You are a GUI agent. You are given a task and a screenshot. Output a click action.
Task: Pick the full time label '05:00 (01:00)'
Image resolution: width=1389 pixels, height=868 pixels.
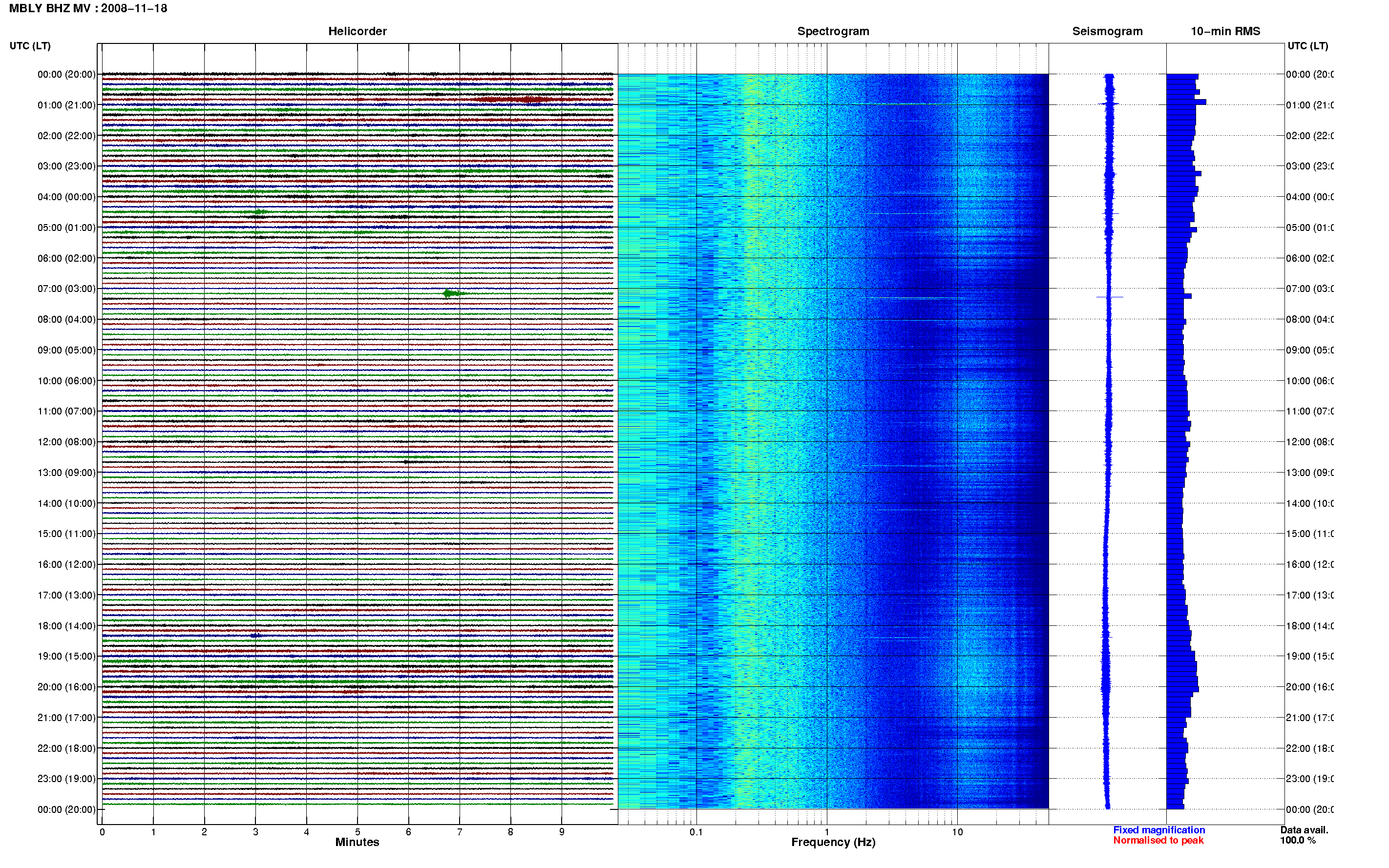[66, 228]
